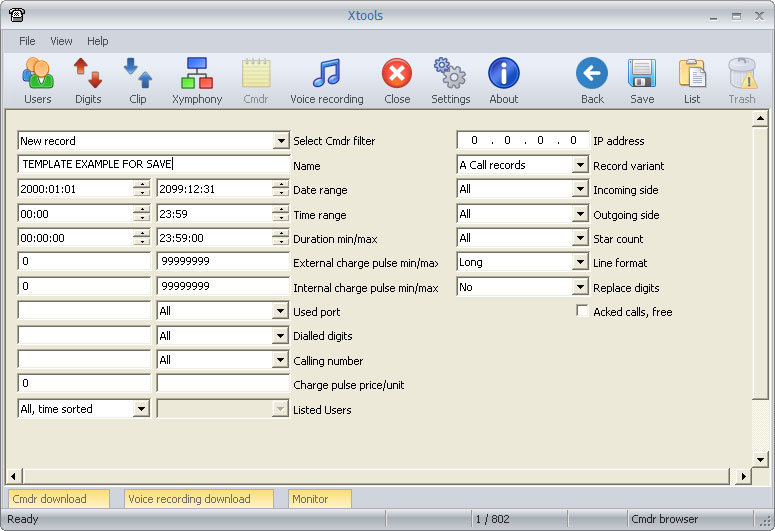Open the Clip tool
This screenshot has width=775, height=531.
138,80
